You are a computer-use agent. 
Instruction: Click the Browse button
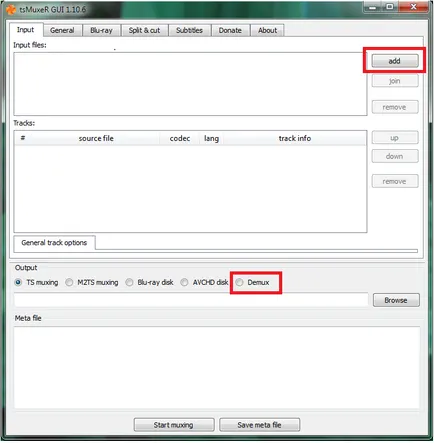pos(396,300)
